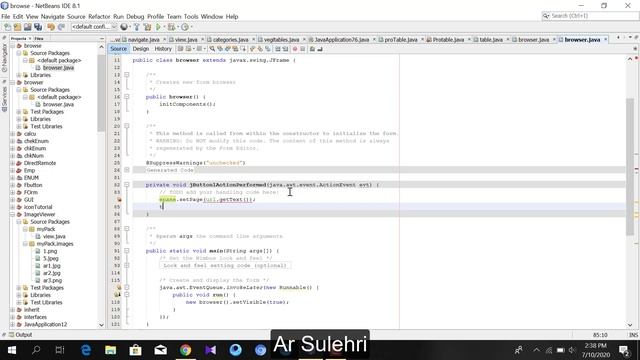This screenshot has width=640, height=360.
Task: Click the Undo toolbar icon
Action: click(51, 27)
